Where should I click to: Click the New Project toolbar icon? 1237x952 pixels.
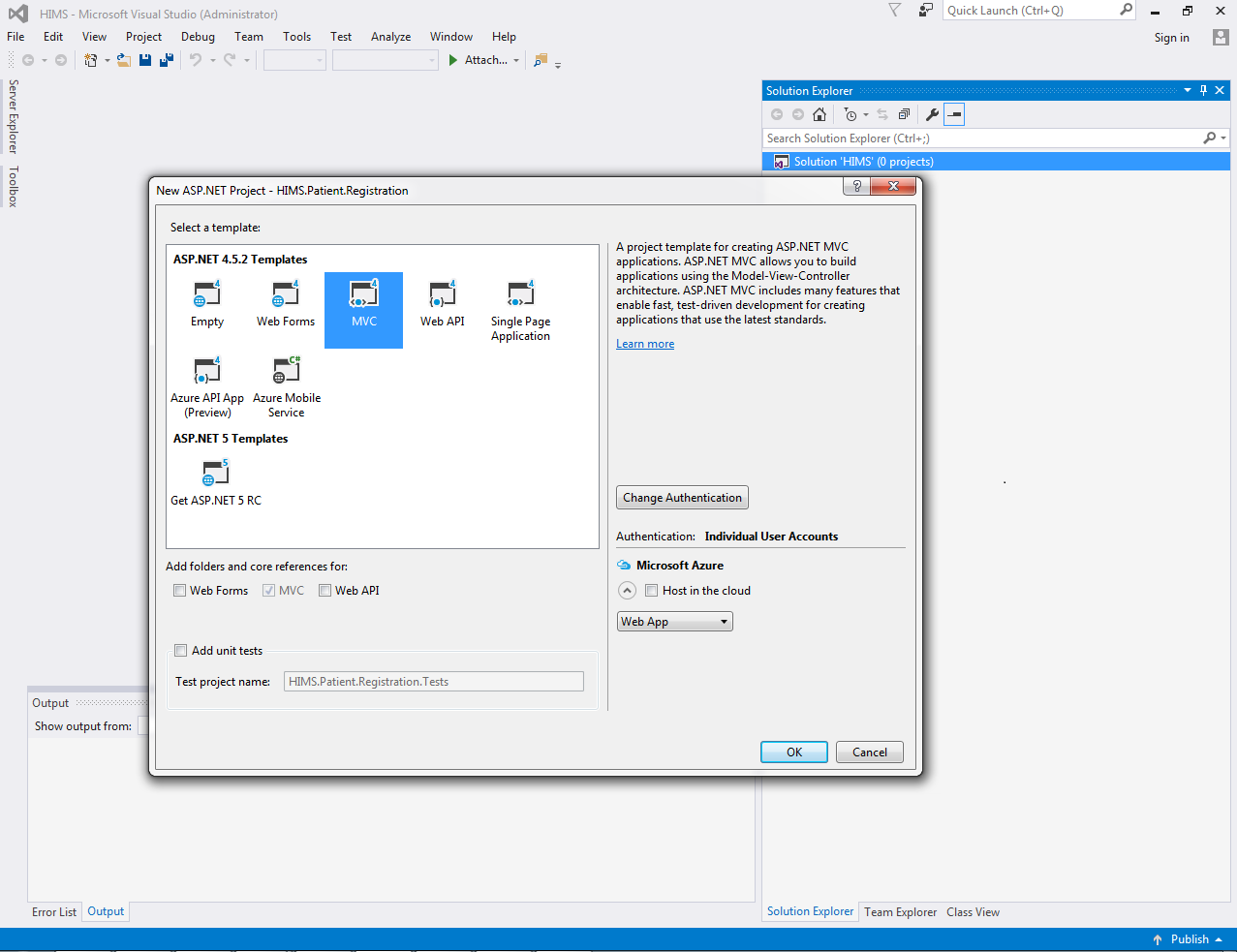(91, 60)
